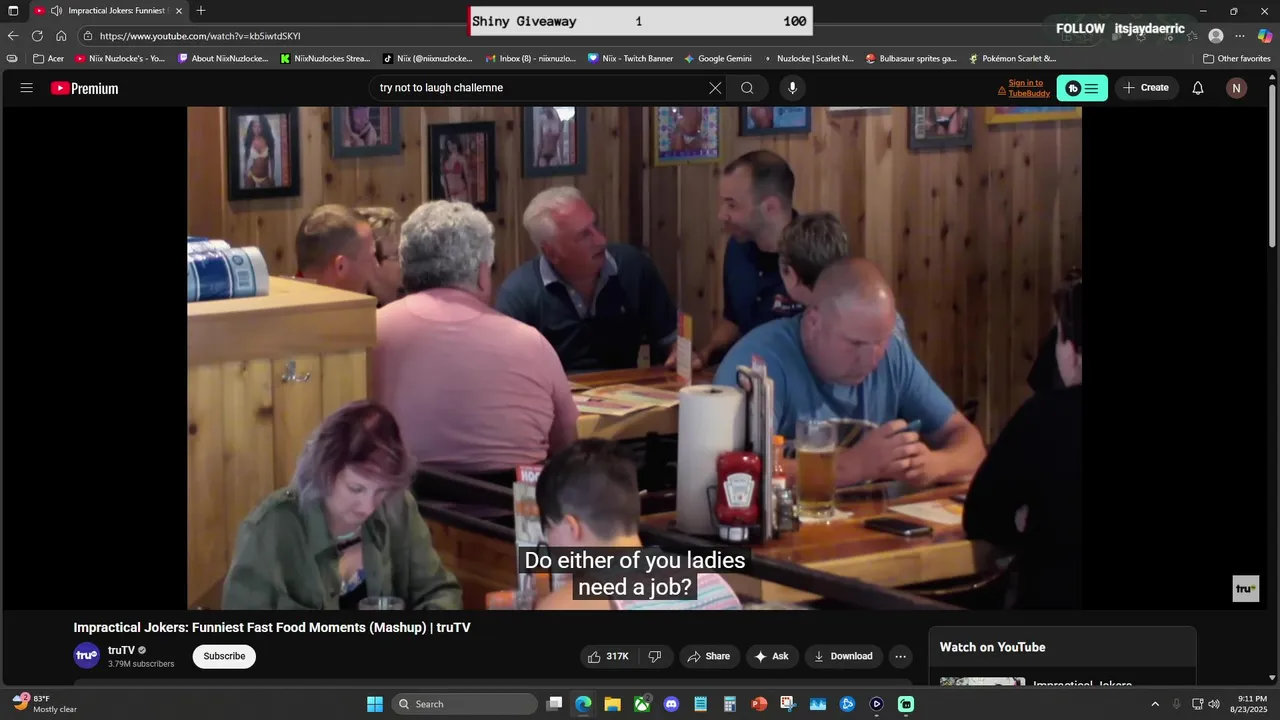Switch to the Impractical Jokers browser tab
The height and width of the screenshot is (720, 1280).
pyautogui.click(x=108, y=11)
